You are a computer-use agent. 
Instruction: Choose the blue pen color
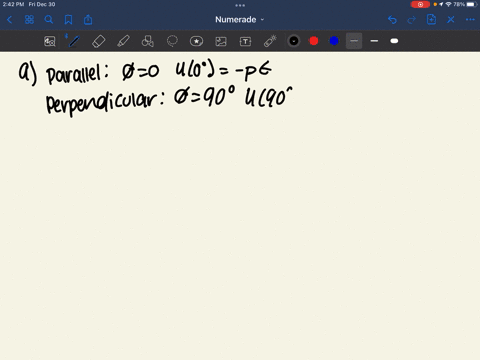pyautogui.click(x=334, y=41)
